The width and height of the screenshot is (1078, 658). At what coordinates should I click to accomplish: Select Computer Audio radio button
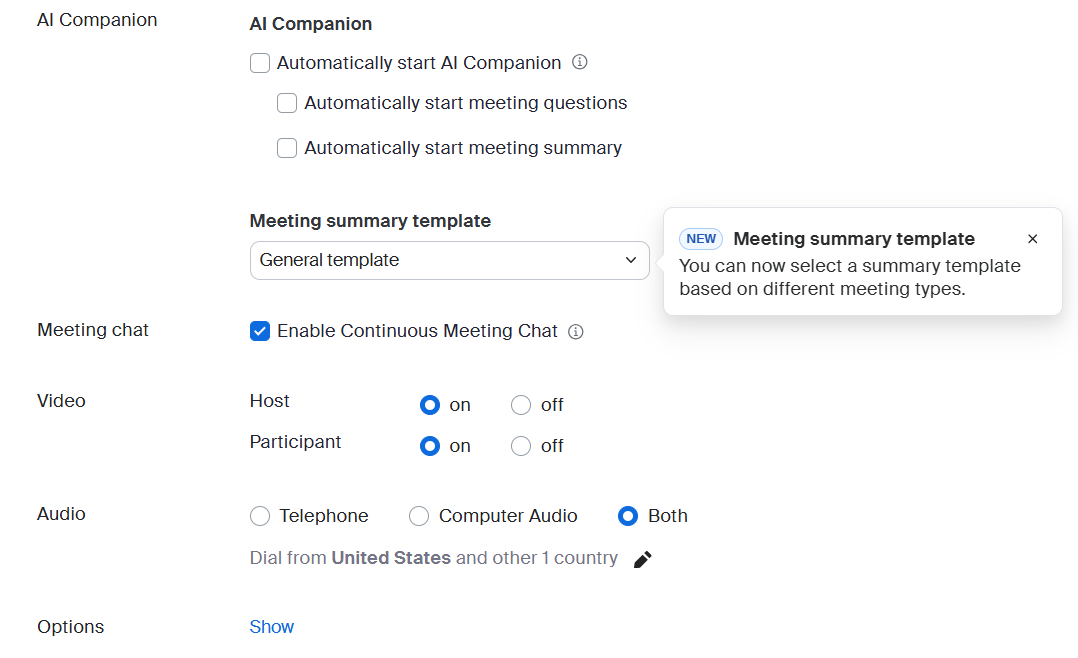(419, 516)
